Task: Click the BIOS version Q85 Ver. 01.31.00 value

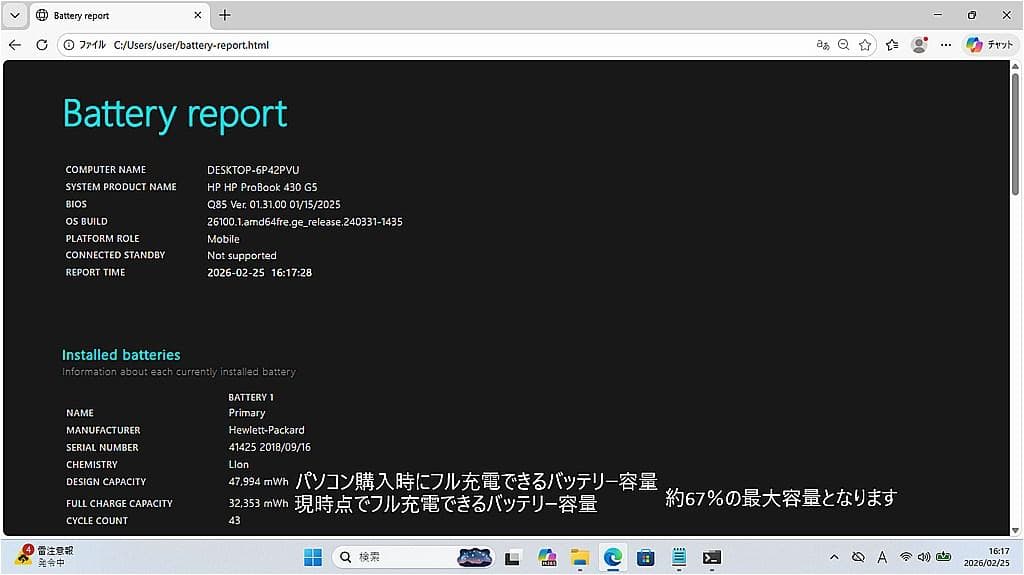Action: click(274, 205)
